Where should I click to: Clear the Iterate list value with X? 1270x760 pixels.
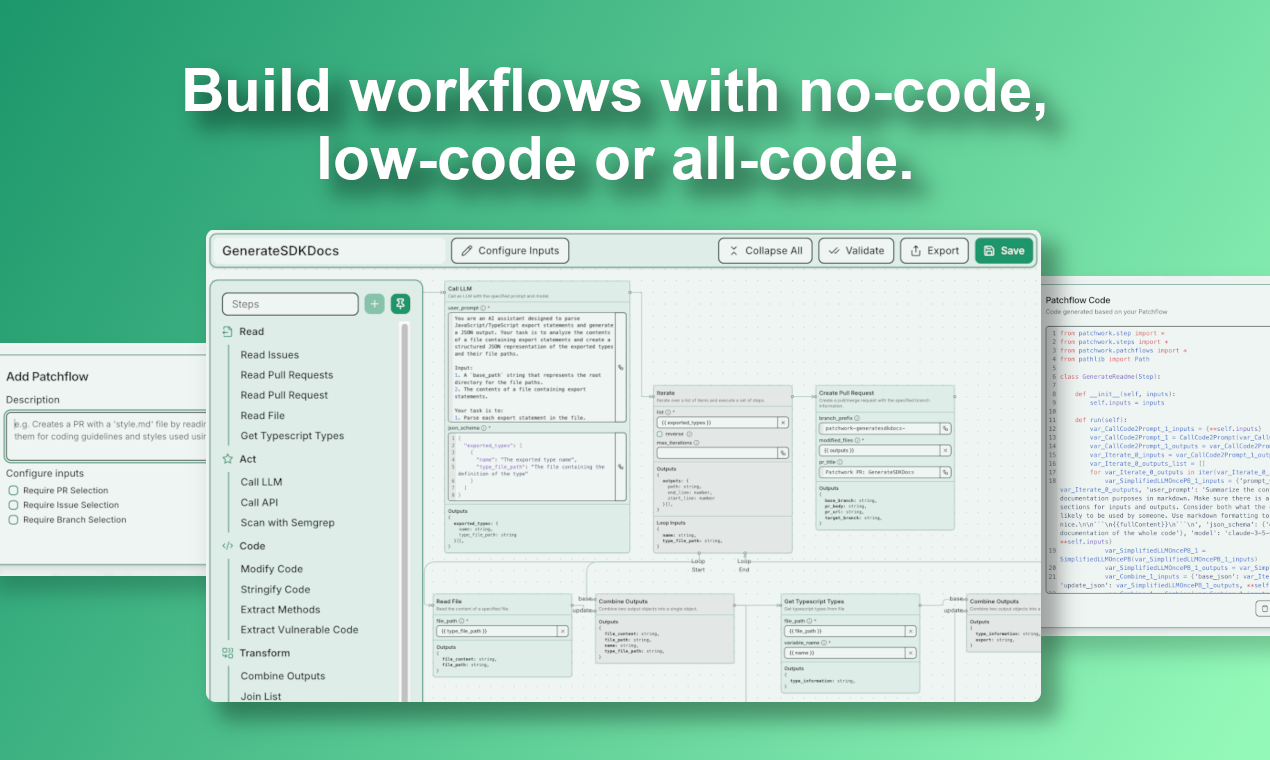(x=782, y=423)
